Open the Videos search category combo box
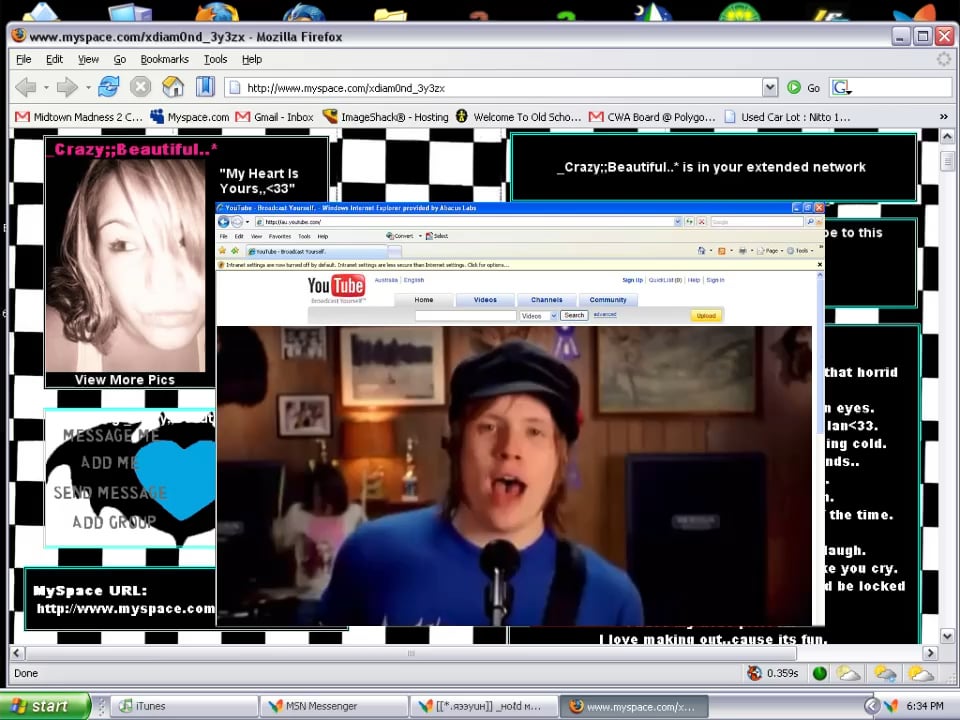This screenshot has height=720, width=960. 538,315
